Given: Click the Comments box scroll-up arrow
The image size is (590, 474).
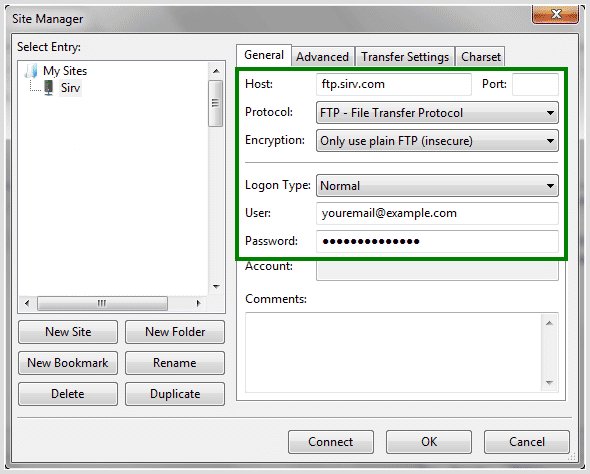Looking at the screenshot, I should (549, 323).
